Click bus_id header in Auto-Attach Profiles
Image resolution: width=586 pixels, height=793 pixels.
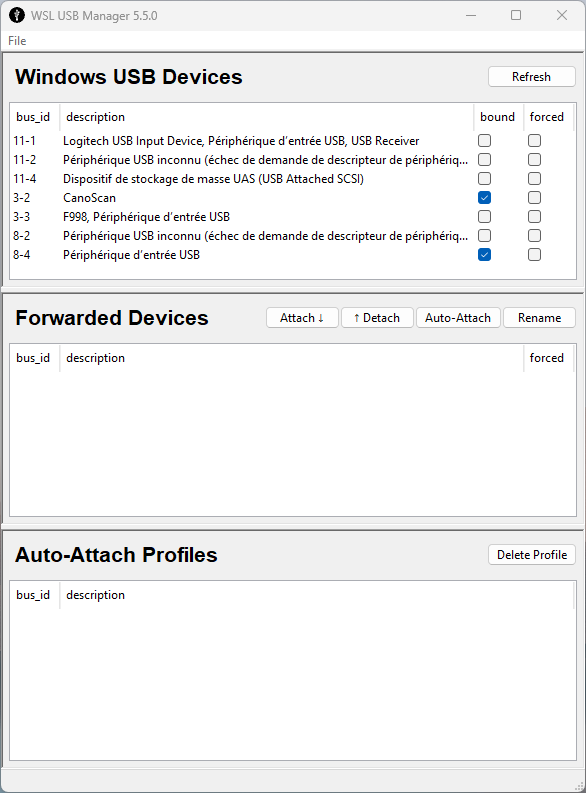(33, 595)
